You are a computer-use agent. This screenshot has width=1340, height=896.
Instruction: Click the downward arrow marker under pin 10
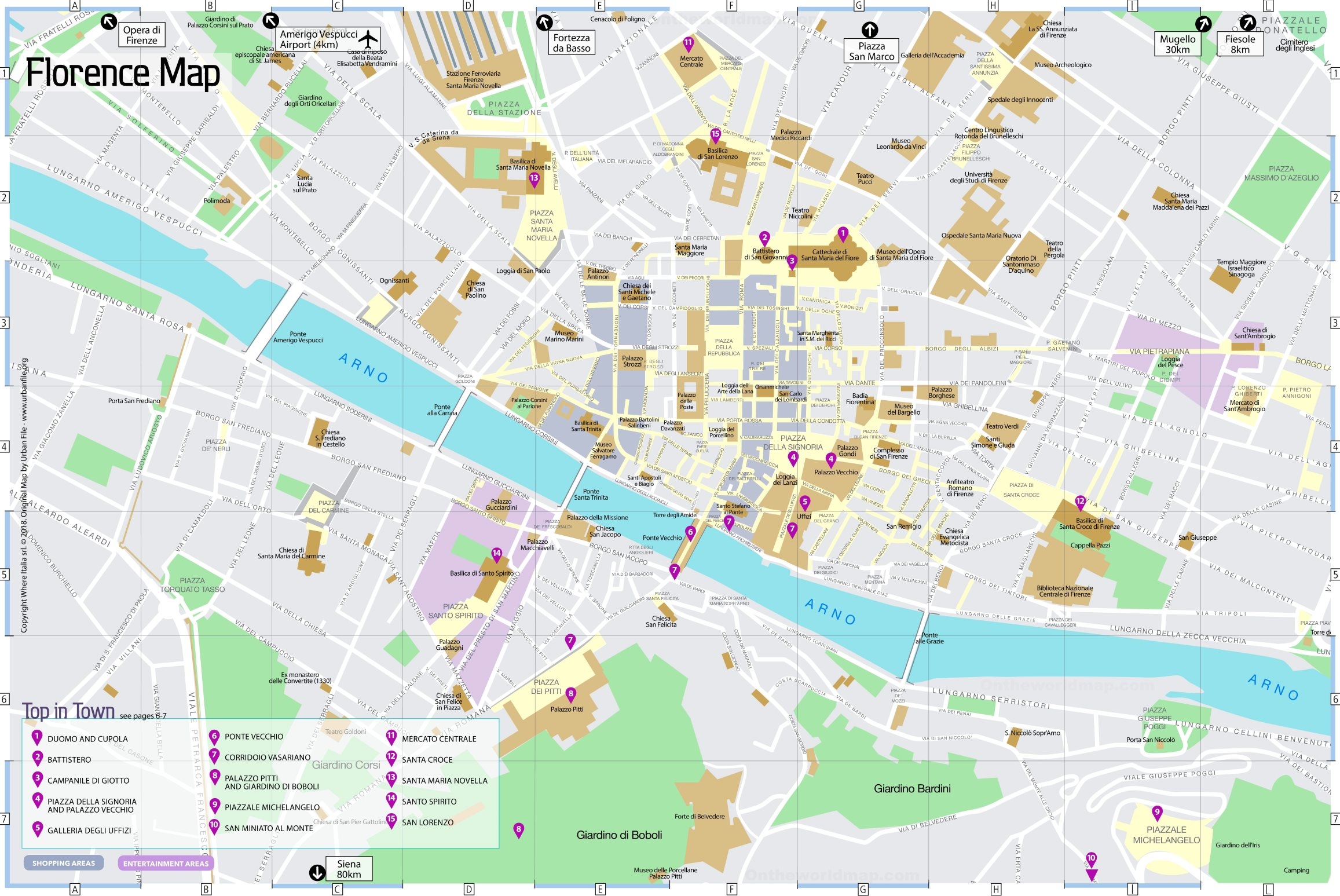1092,875
